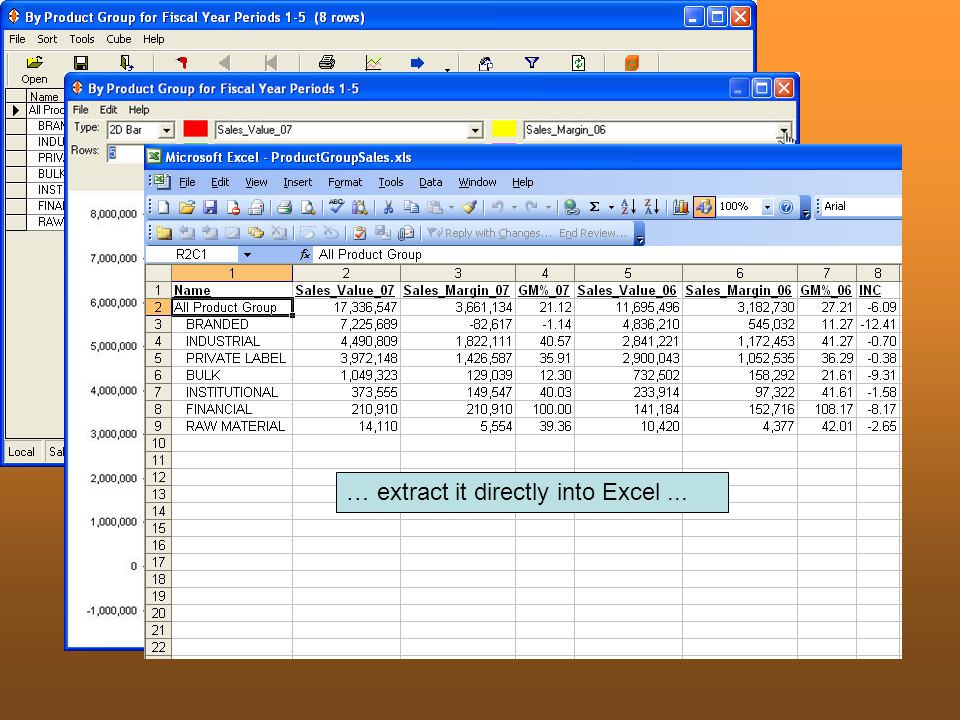Sort ascending A to Z
960x720 pixels.
click(628, 207)
